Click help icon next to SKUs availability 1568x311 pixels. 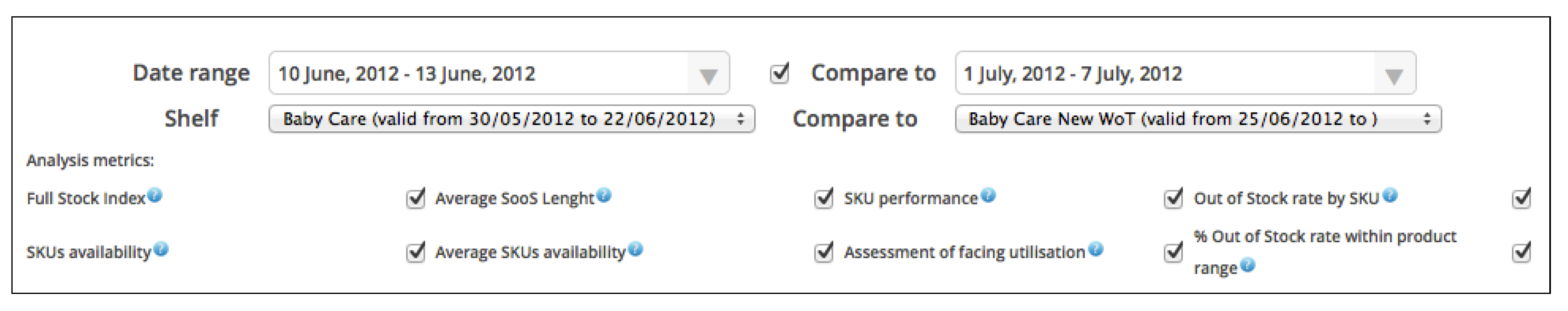pos(160,250)
